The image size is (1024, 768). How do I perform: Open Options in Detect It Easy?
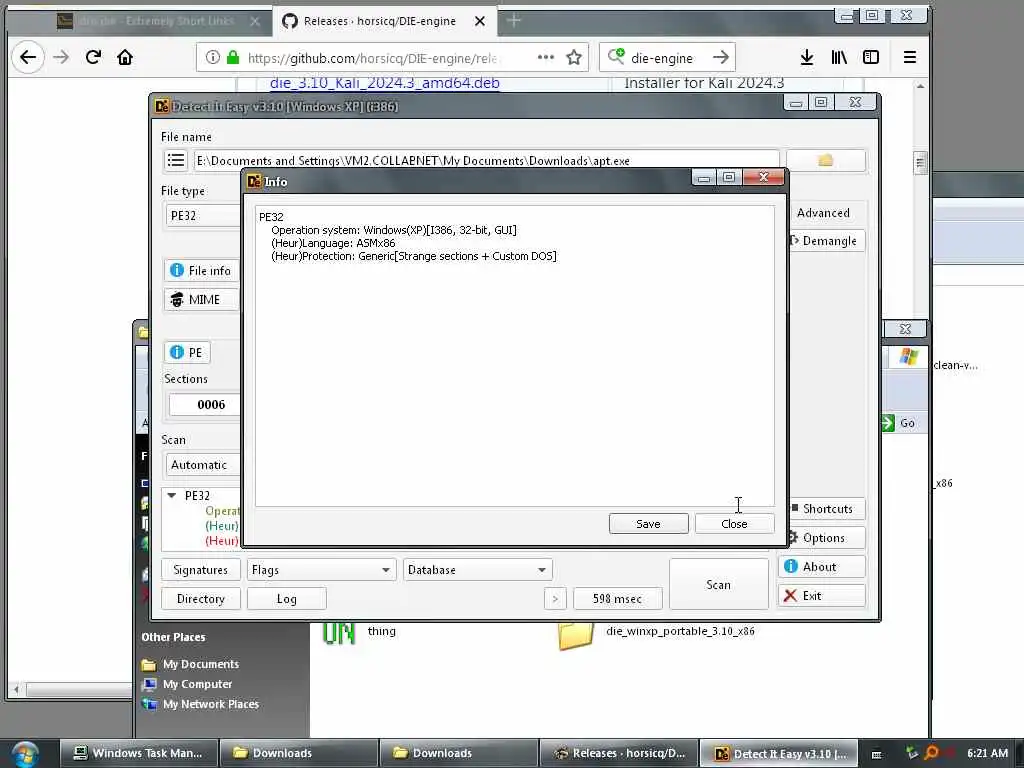(825, 537)
